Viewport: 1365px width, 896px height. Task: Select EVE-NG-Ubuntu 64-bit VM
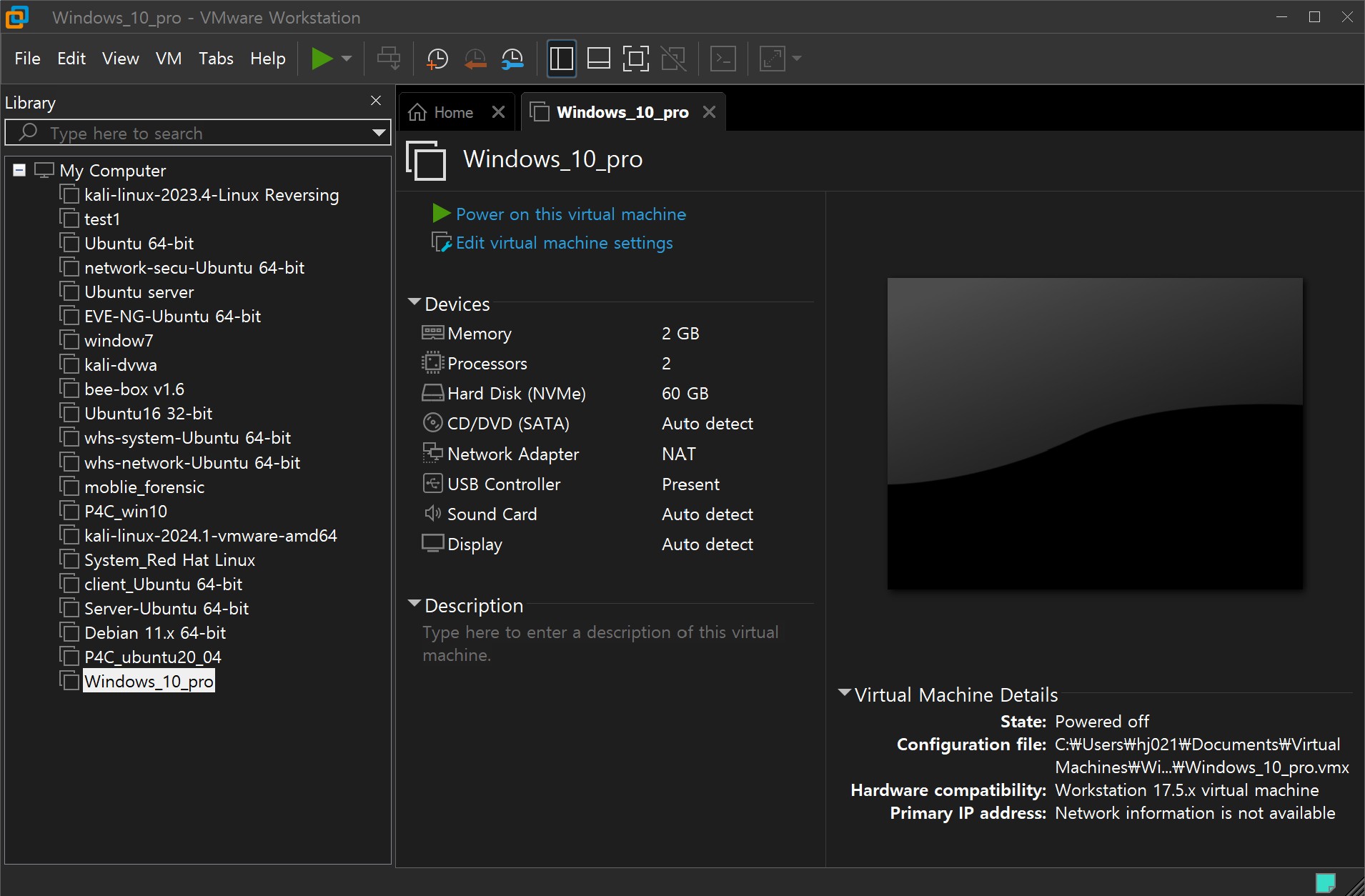(x=172, y=316)
